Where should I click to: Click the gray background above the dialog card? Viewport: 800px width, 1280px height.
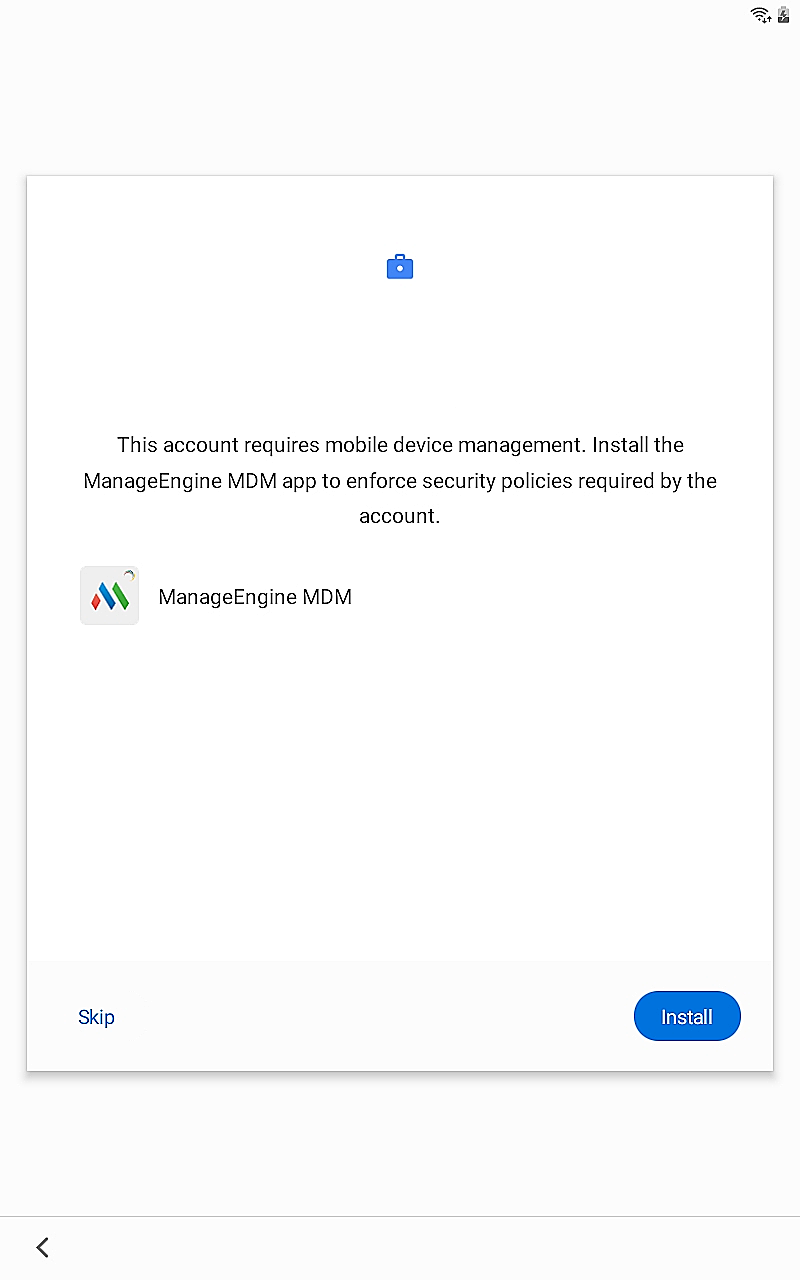pyautogui.click(x=400, y=100)
